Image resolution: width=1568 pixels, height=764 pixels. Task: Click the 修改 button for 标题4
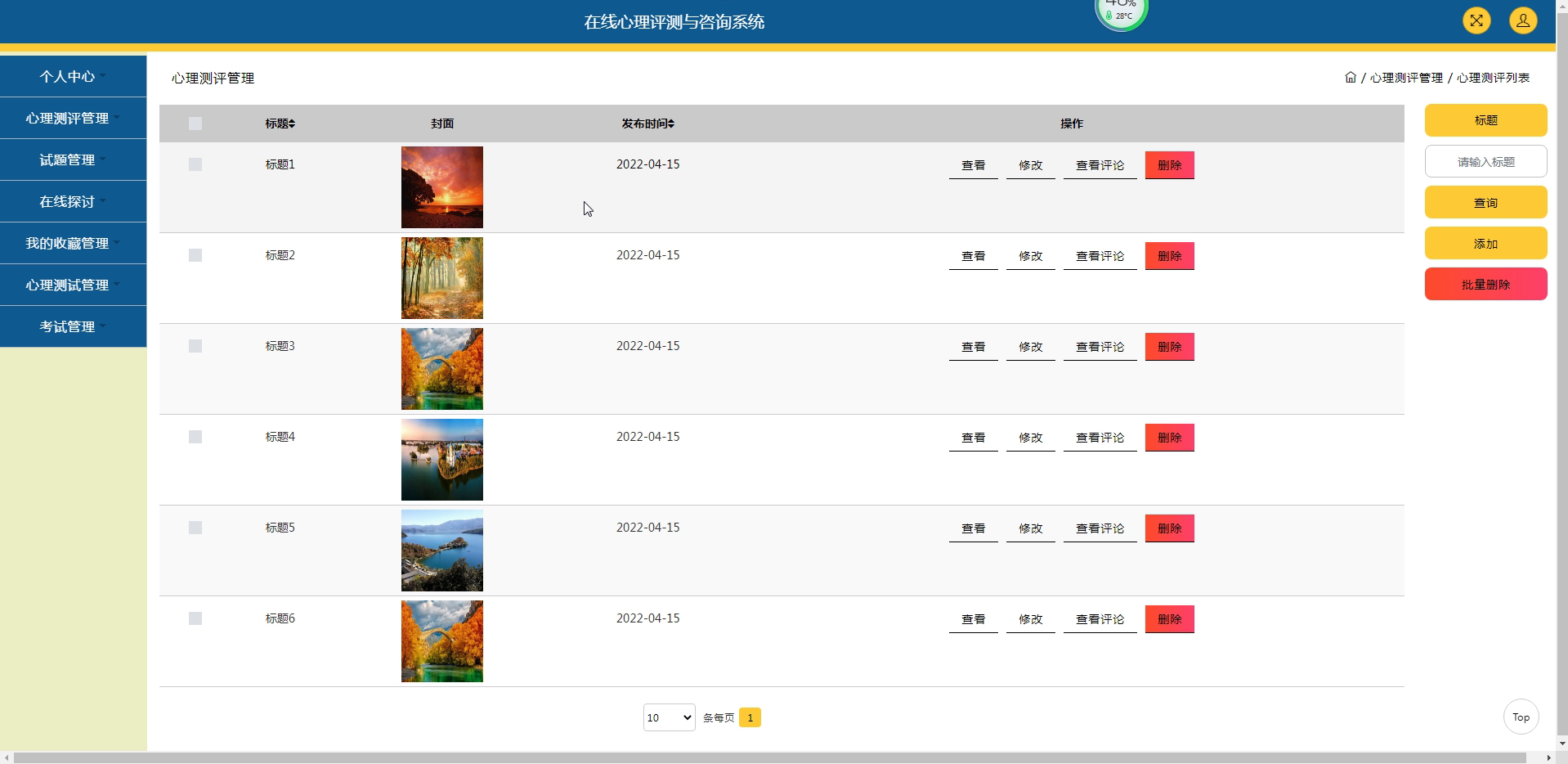(x=1030, y=438)
